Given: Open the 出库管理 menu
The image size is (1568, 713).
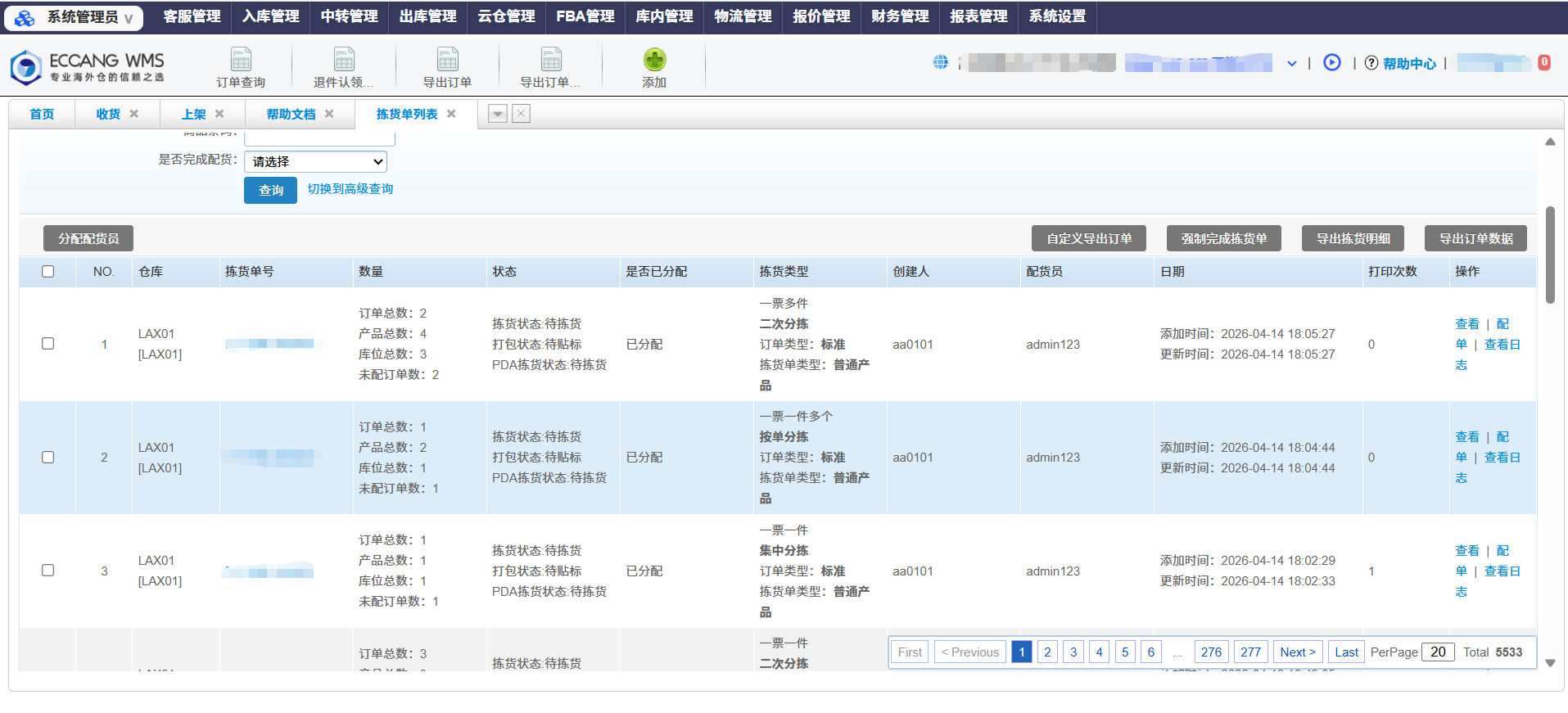Looking at the screenshot, I should click(427, 16).
